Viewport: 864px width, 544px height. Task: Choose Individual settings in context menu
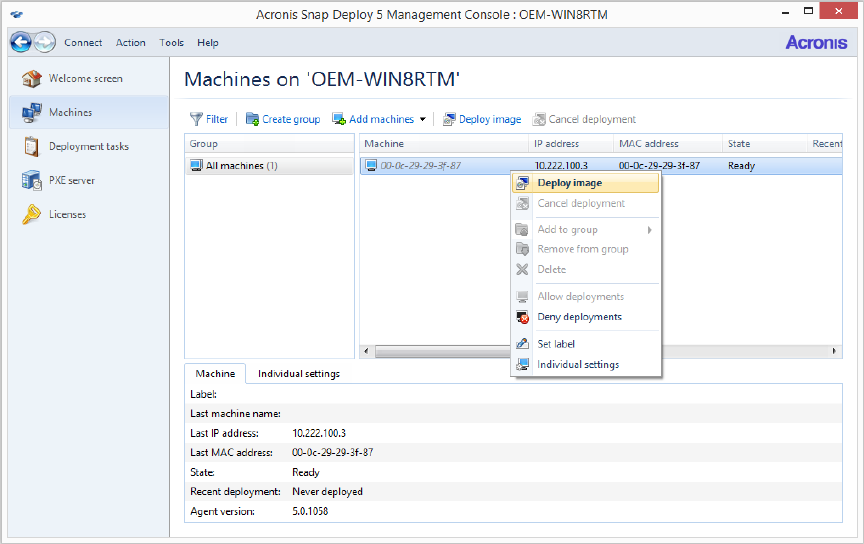586,364
